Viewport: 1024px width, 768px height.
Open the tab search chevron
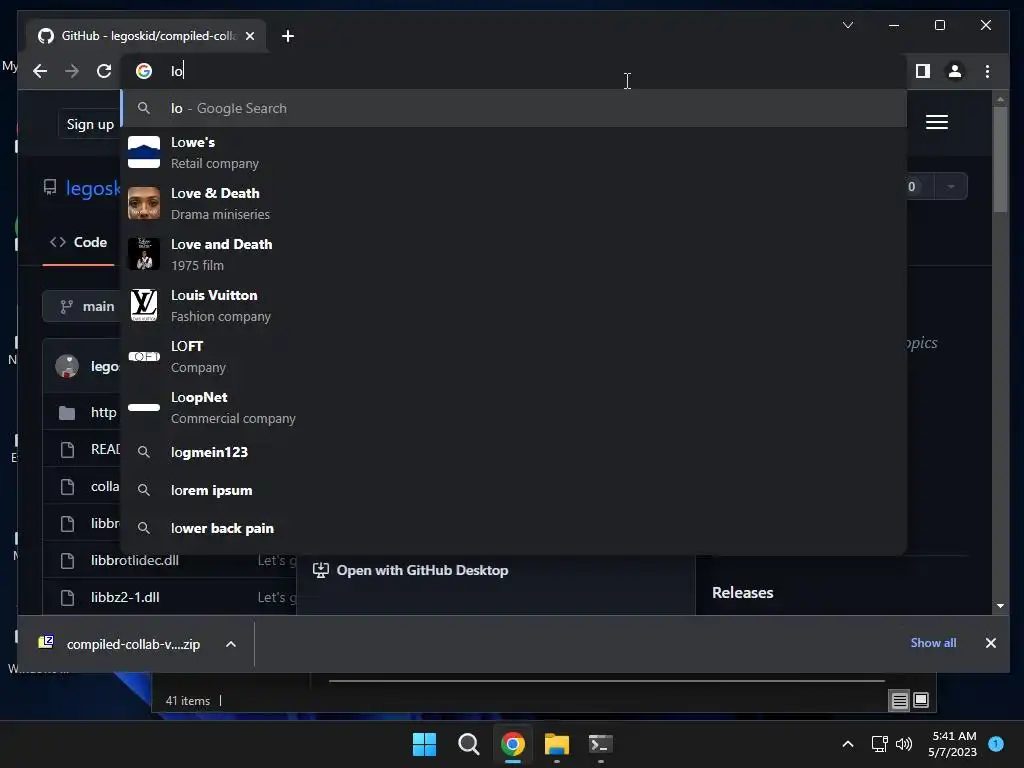click(848, 25)
